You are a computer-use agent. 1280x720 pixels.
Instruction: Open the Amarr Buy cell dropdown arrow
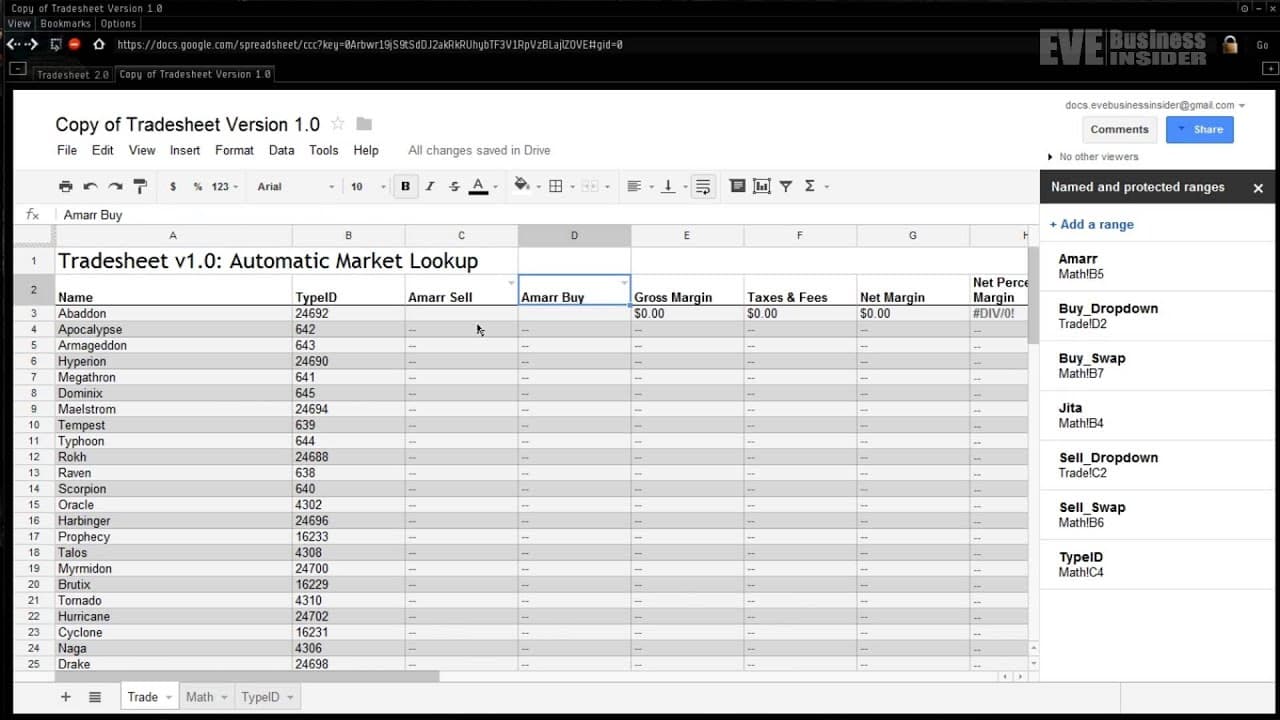[x=624, y=283]
